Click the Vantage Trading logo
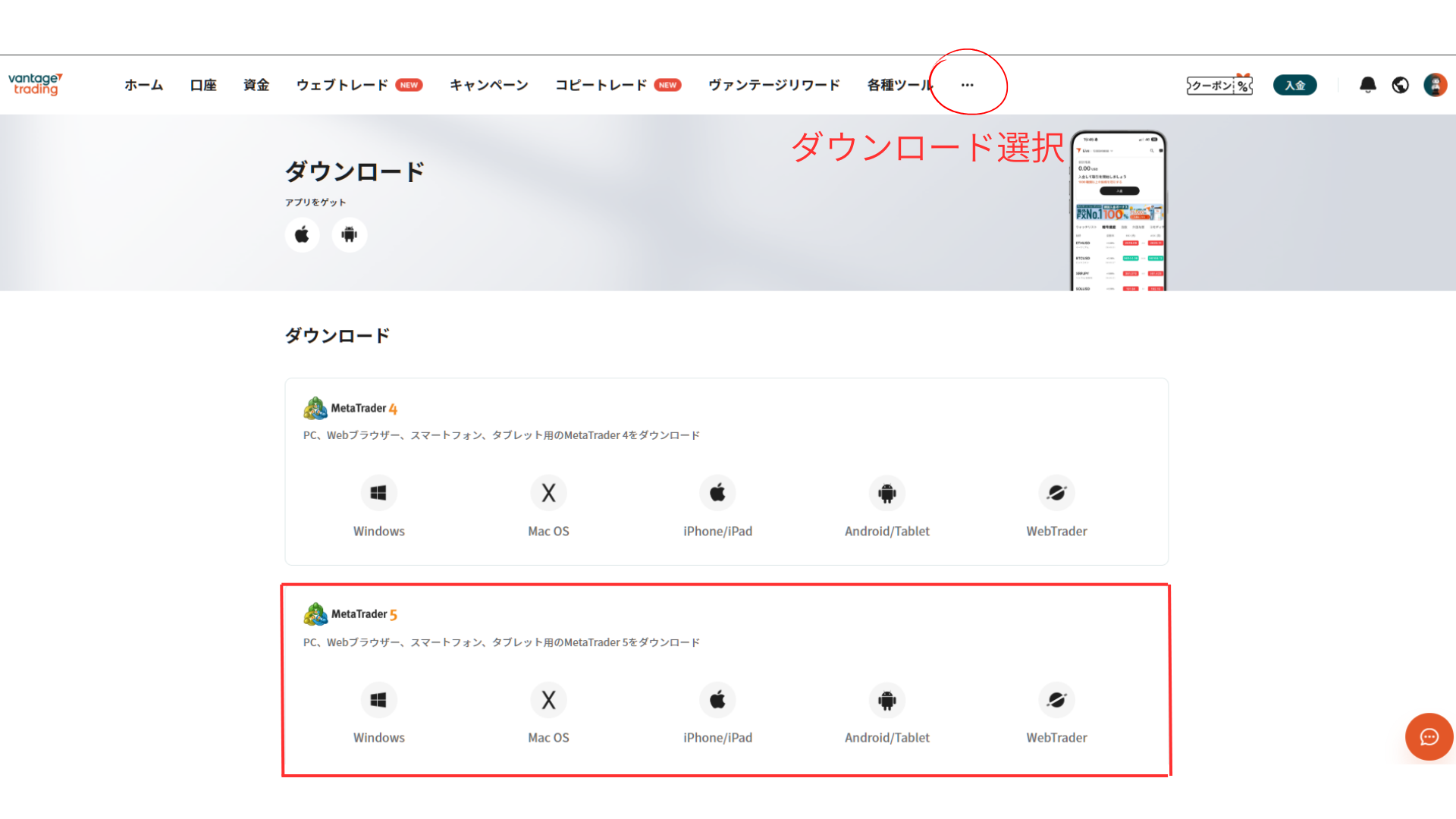 pos(35,84)
